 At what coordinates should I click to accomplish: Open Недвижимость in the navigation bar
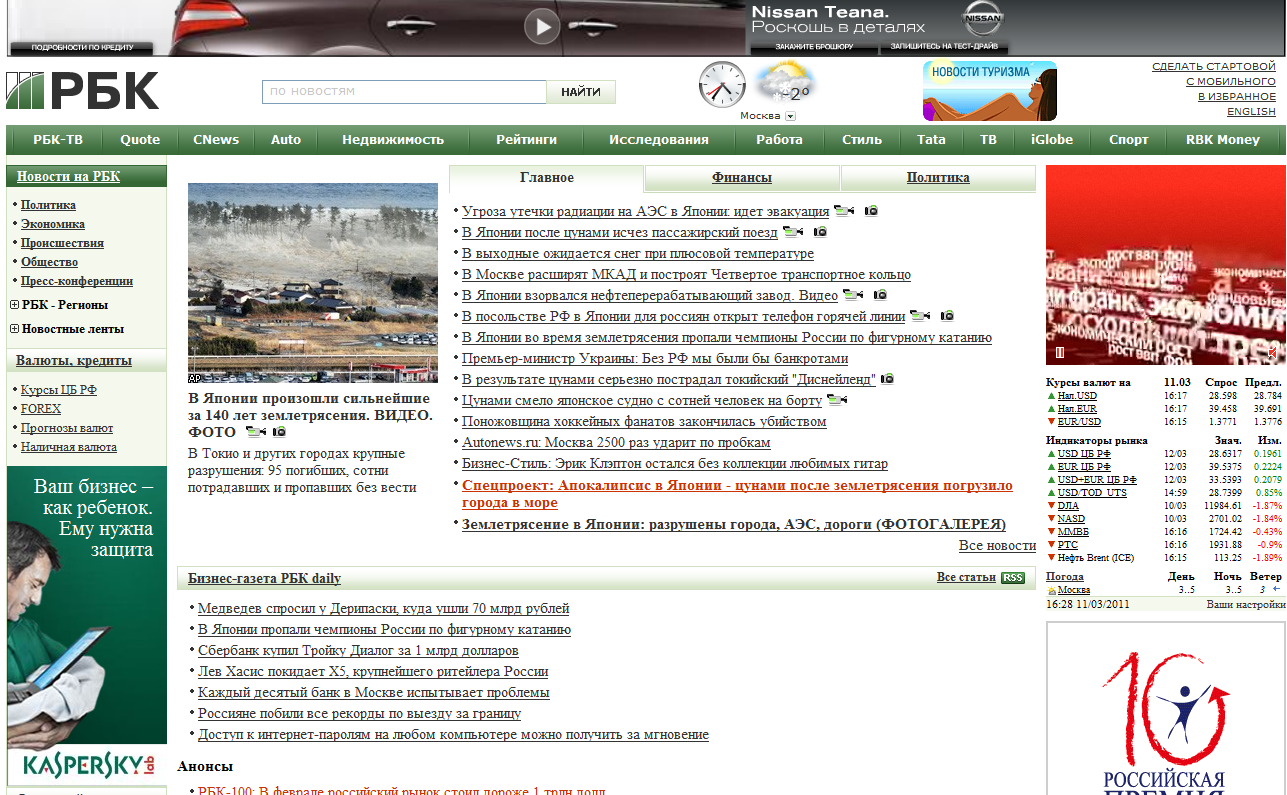click(x=393, y=140)
